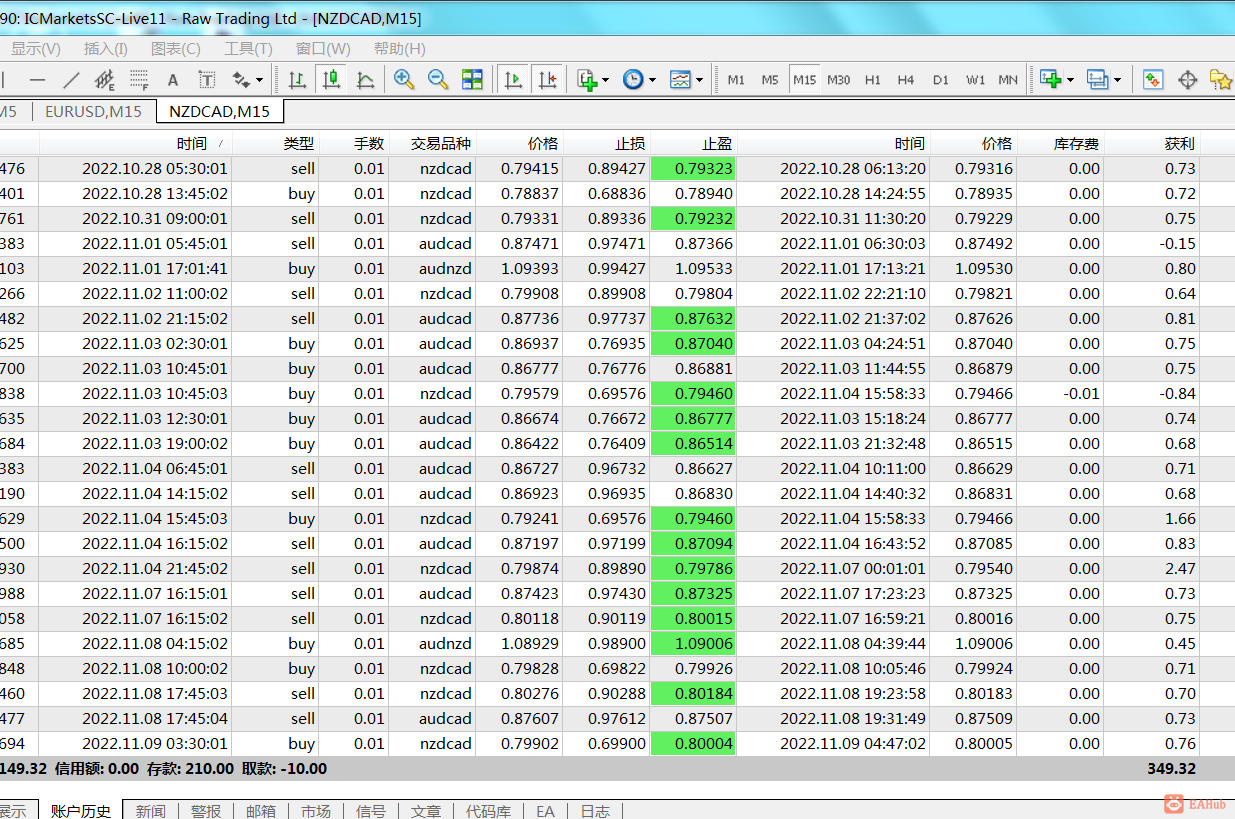Select the M30 timeframe button
The image size is (1235, 819).
838,80
